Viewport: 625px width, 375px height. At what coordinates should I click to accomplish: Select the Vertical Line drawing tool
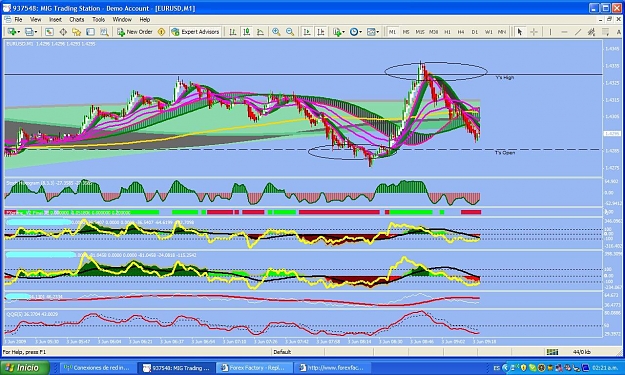(x=550, y=32)
